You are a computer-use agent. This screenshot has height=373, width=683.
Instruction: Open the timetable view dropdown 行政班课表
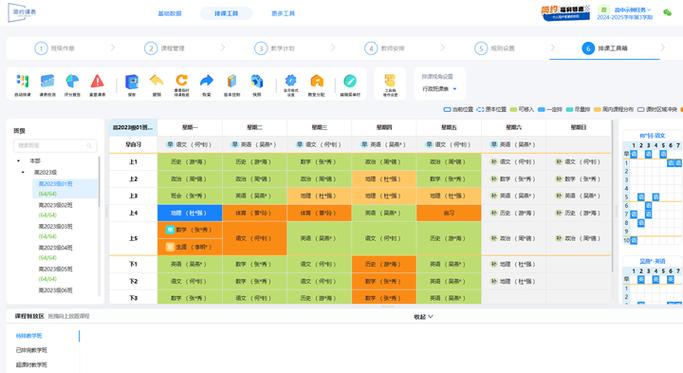click(x=439, y=88)
